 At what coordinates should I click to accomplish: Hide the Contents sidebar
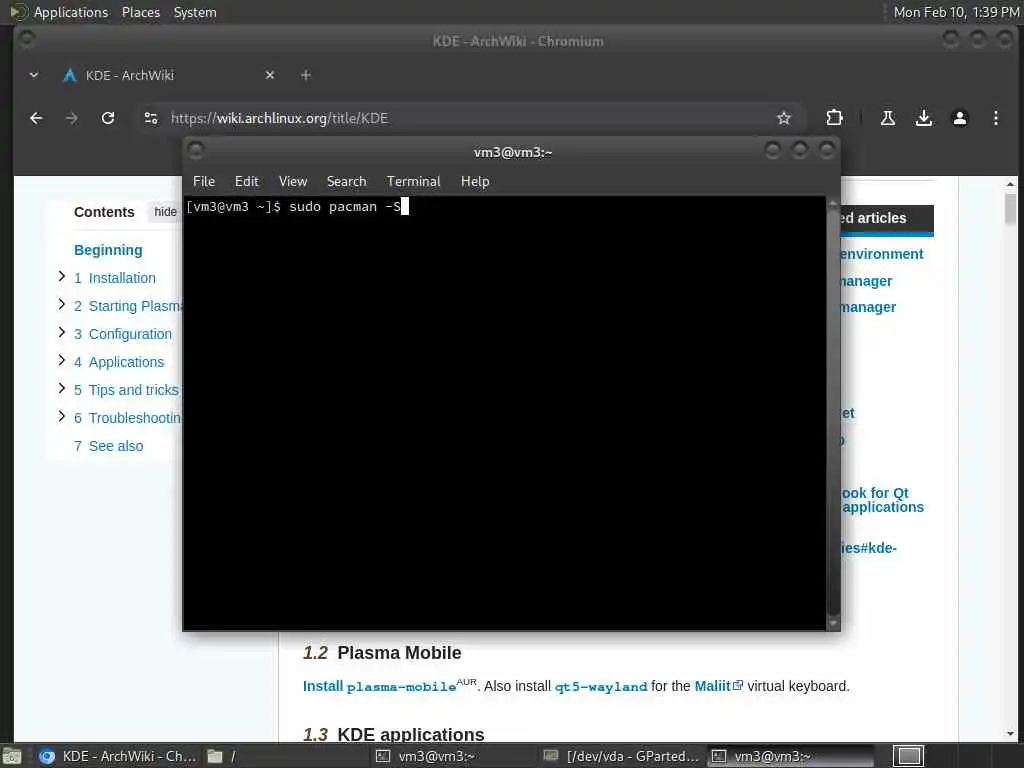click(165, 212)
